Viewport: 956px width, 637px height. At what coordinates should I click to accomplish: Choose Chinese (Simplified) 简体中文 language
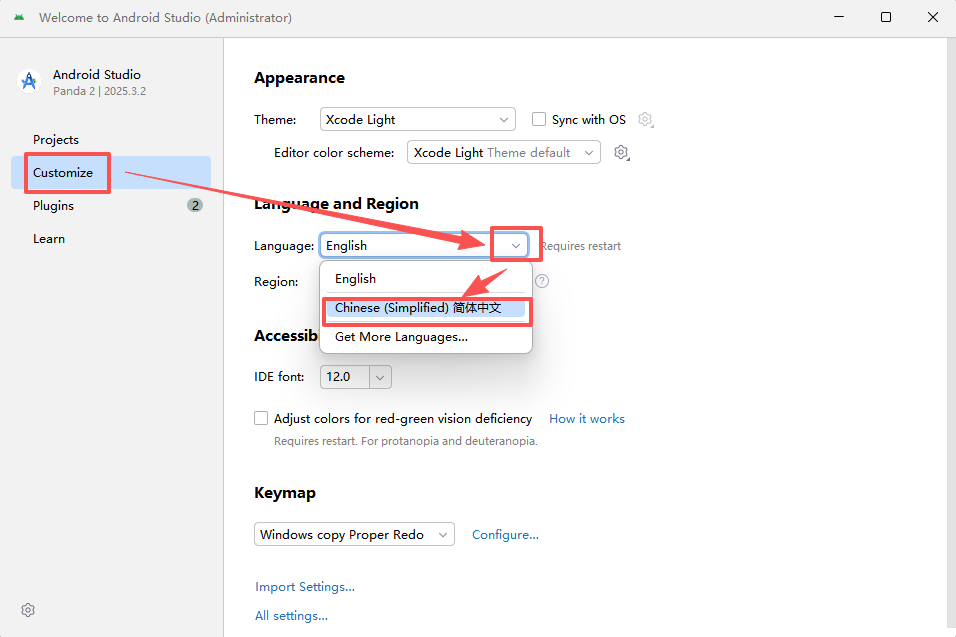pyautogui.click(x=426, y=308)
